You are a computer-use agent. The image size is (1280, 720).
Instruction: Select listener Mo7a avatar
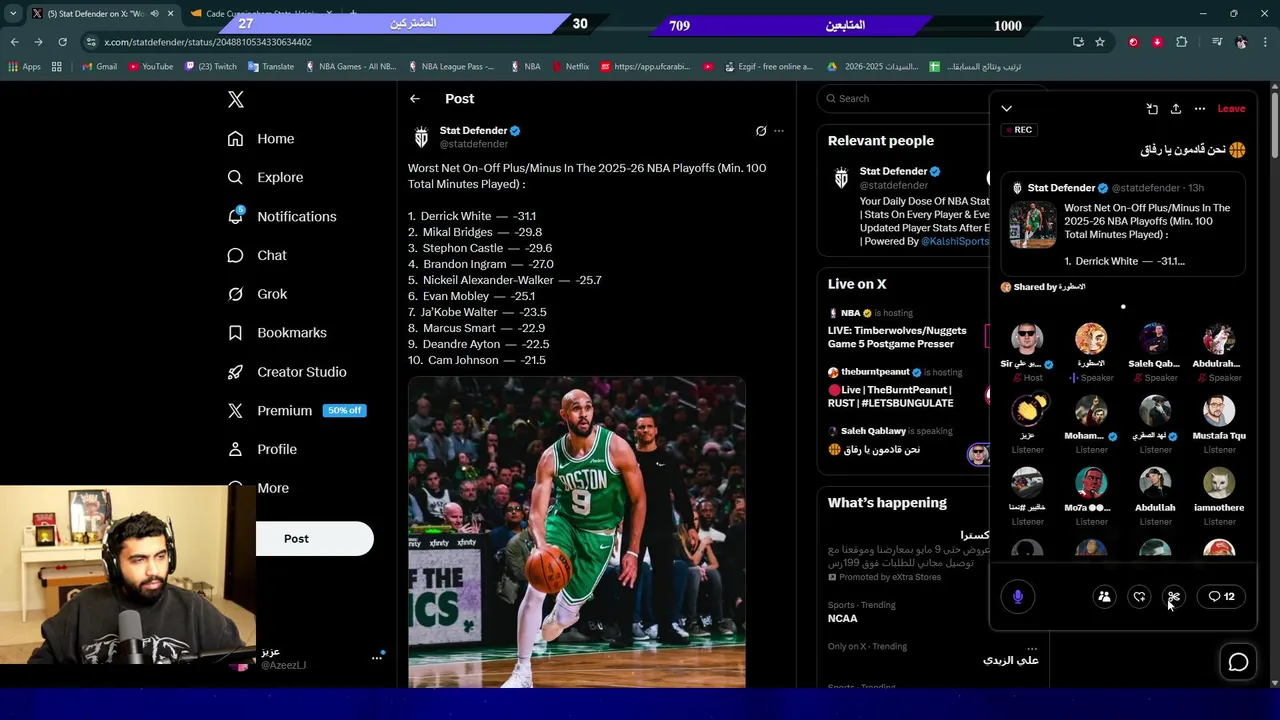(x=1091, y=483)
